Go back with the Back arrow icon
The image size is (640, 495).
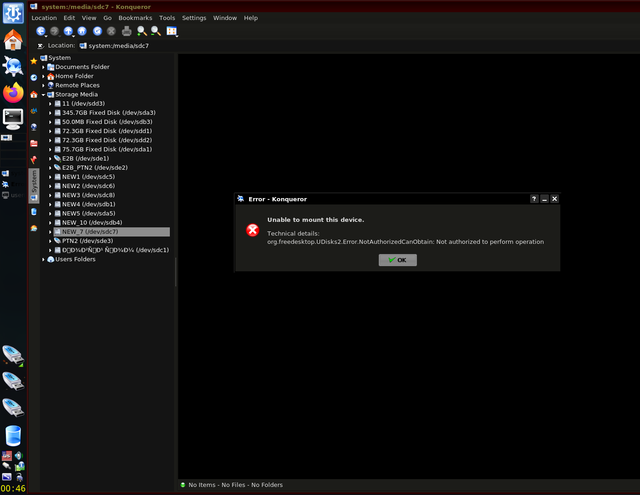40,31
